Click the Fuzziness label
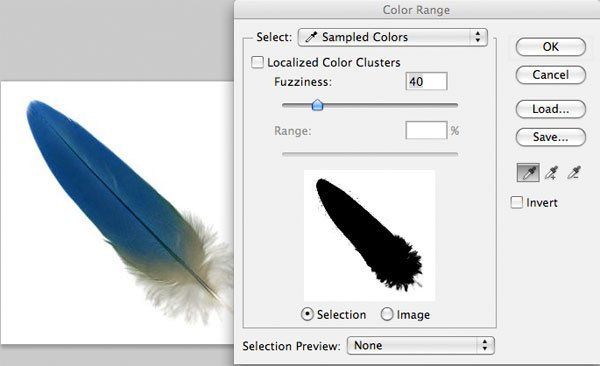Screen dimensions: 600x366 tap(303, 82)
